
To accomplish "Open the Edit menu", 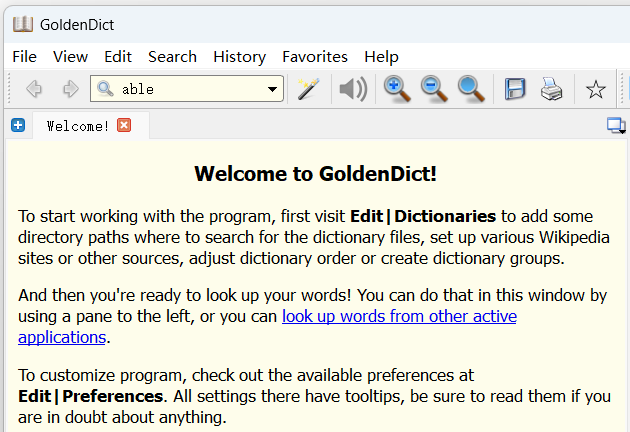I will pyautogui.click(x=118, y=57).
